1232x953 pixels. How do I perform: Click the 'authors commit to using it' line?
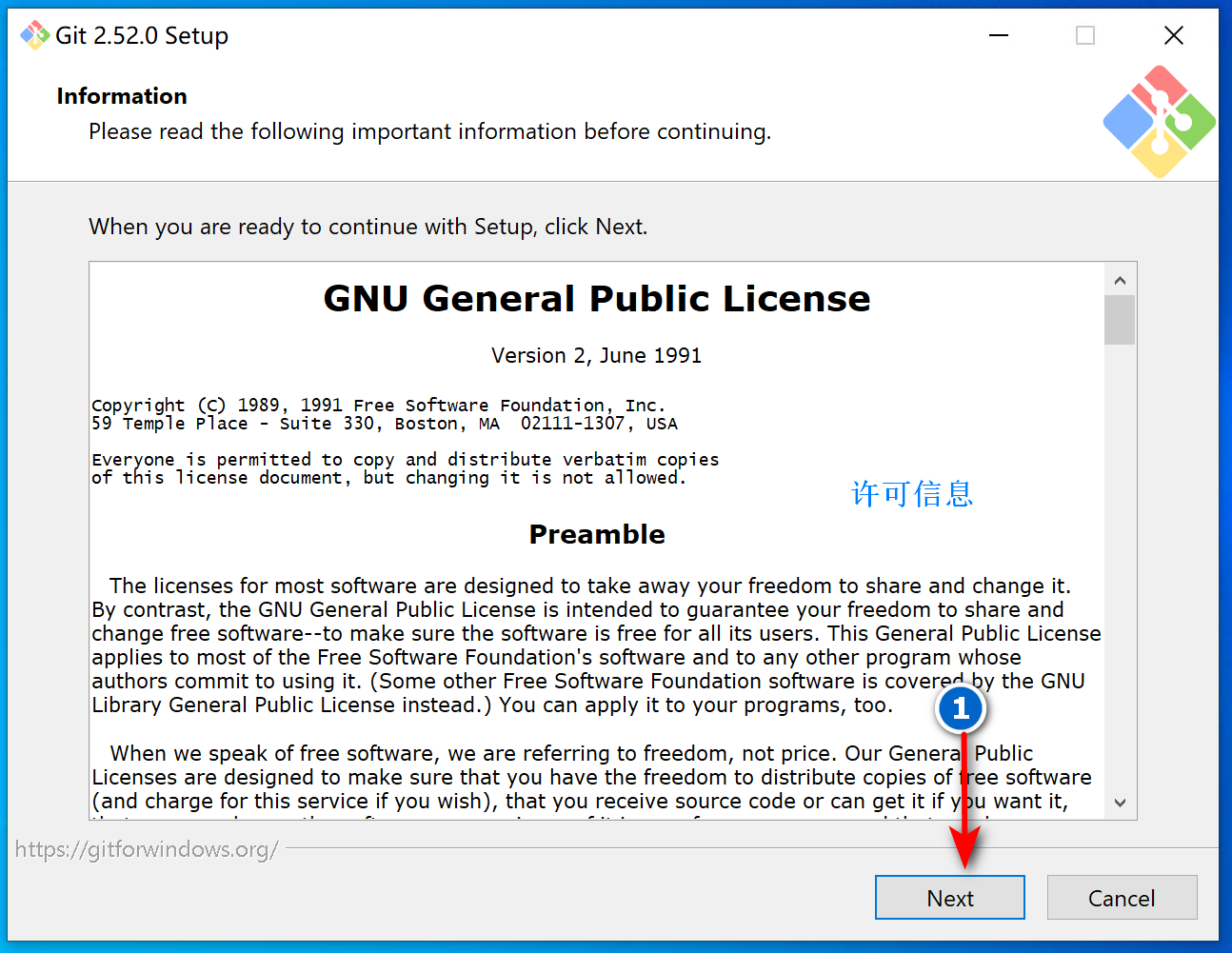(x=588, y=681)
